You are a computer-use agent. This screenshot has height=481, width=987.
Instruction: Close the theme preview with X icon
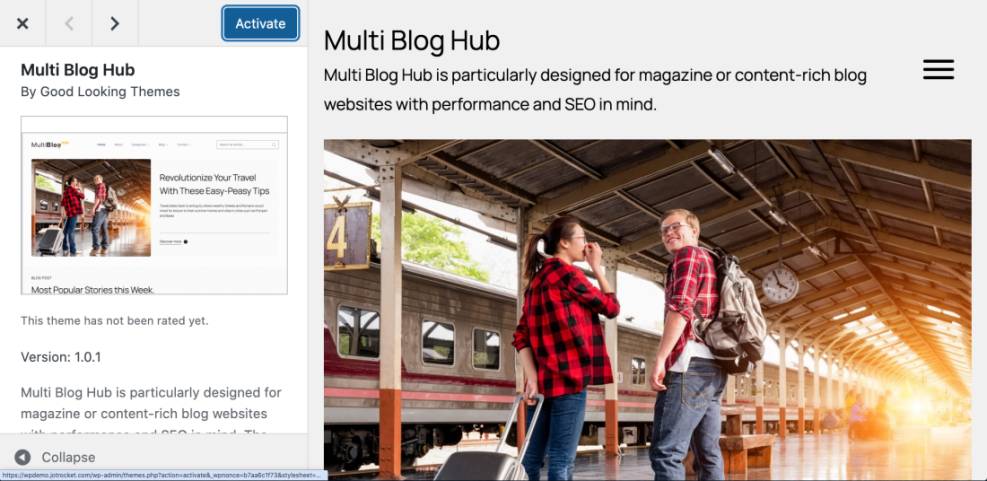click(23, 23)
